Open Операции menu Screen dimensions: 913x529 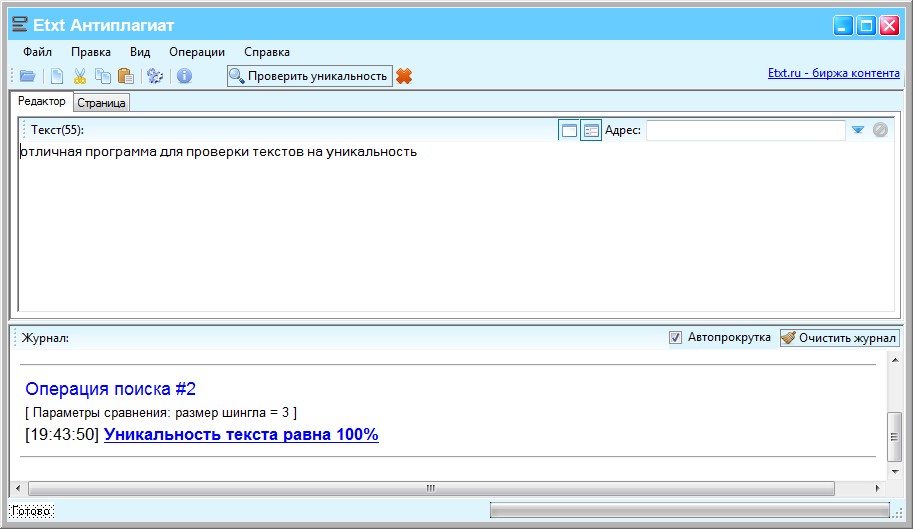197,52
